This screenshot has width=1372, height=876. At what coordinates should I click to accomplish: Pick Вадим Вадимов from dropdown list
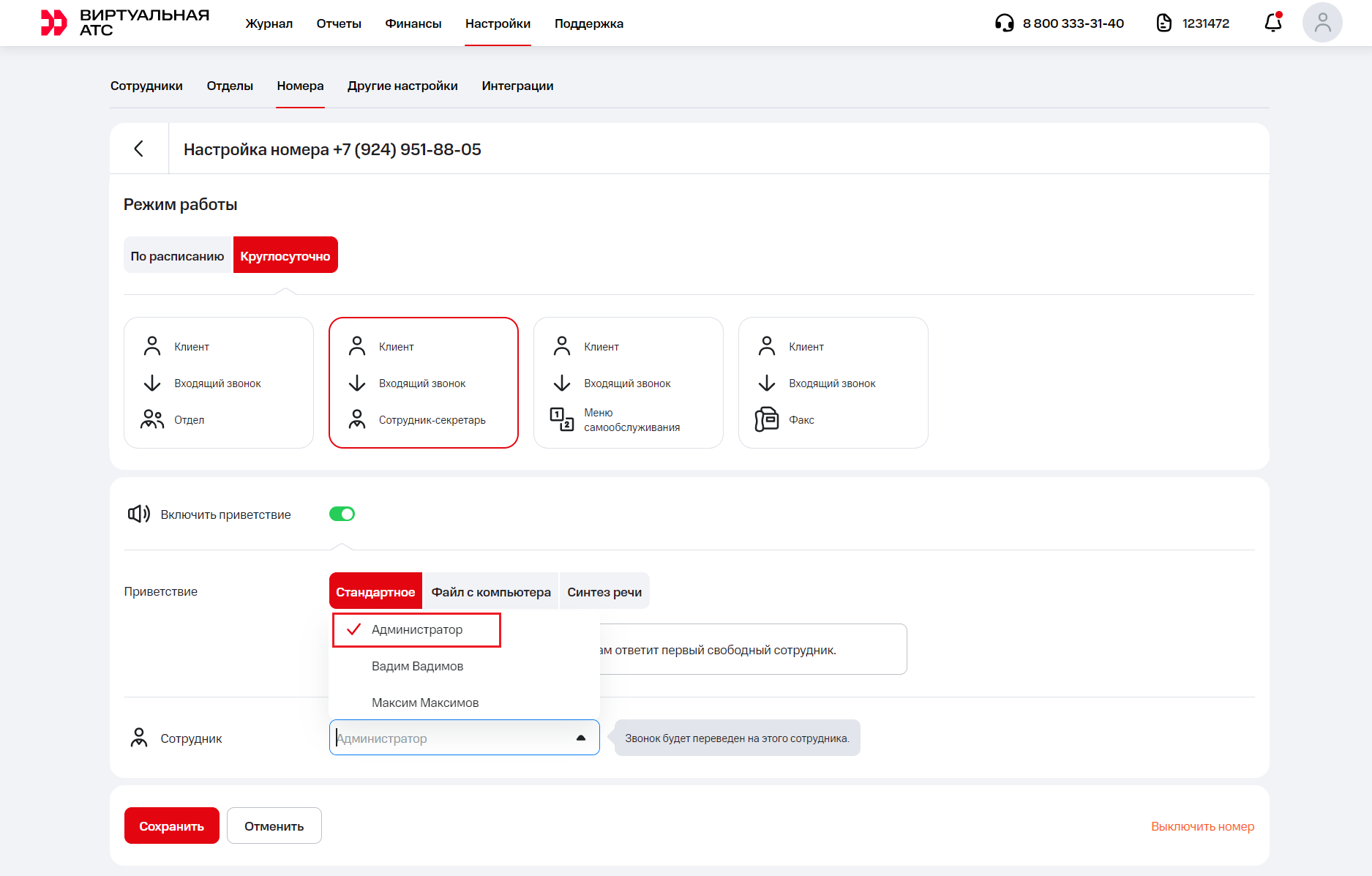pos(417,666)
